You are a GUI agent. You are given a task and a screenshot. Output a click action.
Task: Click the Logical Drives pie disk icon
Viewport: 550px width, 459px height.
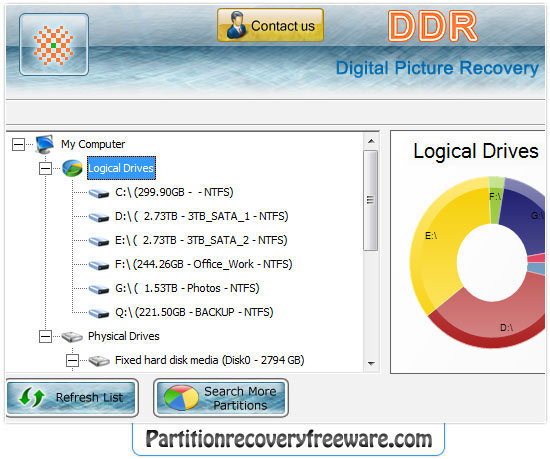(x=72, y=168)
